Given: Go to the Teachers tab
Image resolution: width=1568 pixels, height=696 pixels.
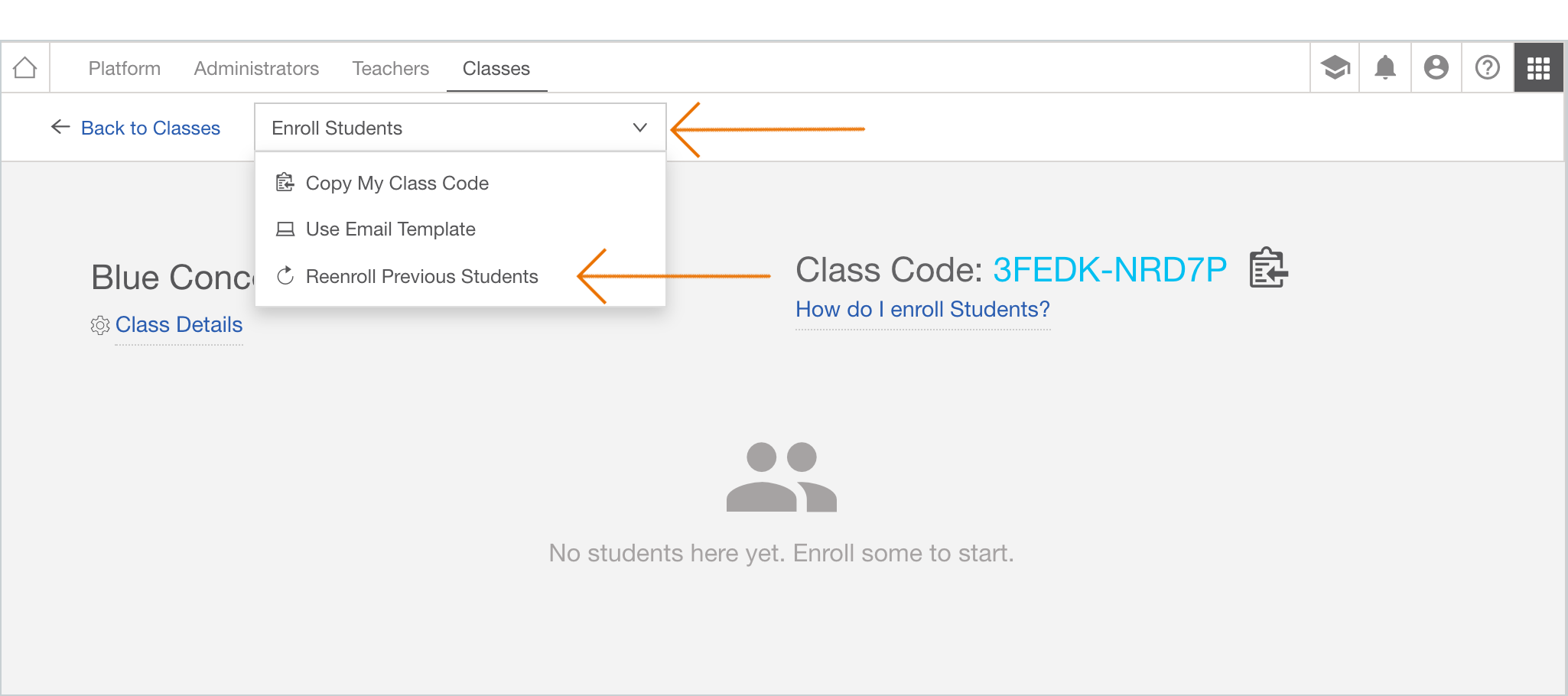Looking at the screenshot, I should [391, 69].
